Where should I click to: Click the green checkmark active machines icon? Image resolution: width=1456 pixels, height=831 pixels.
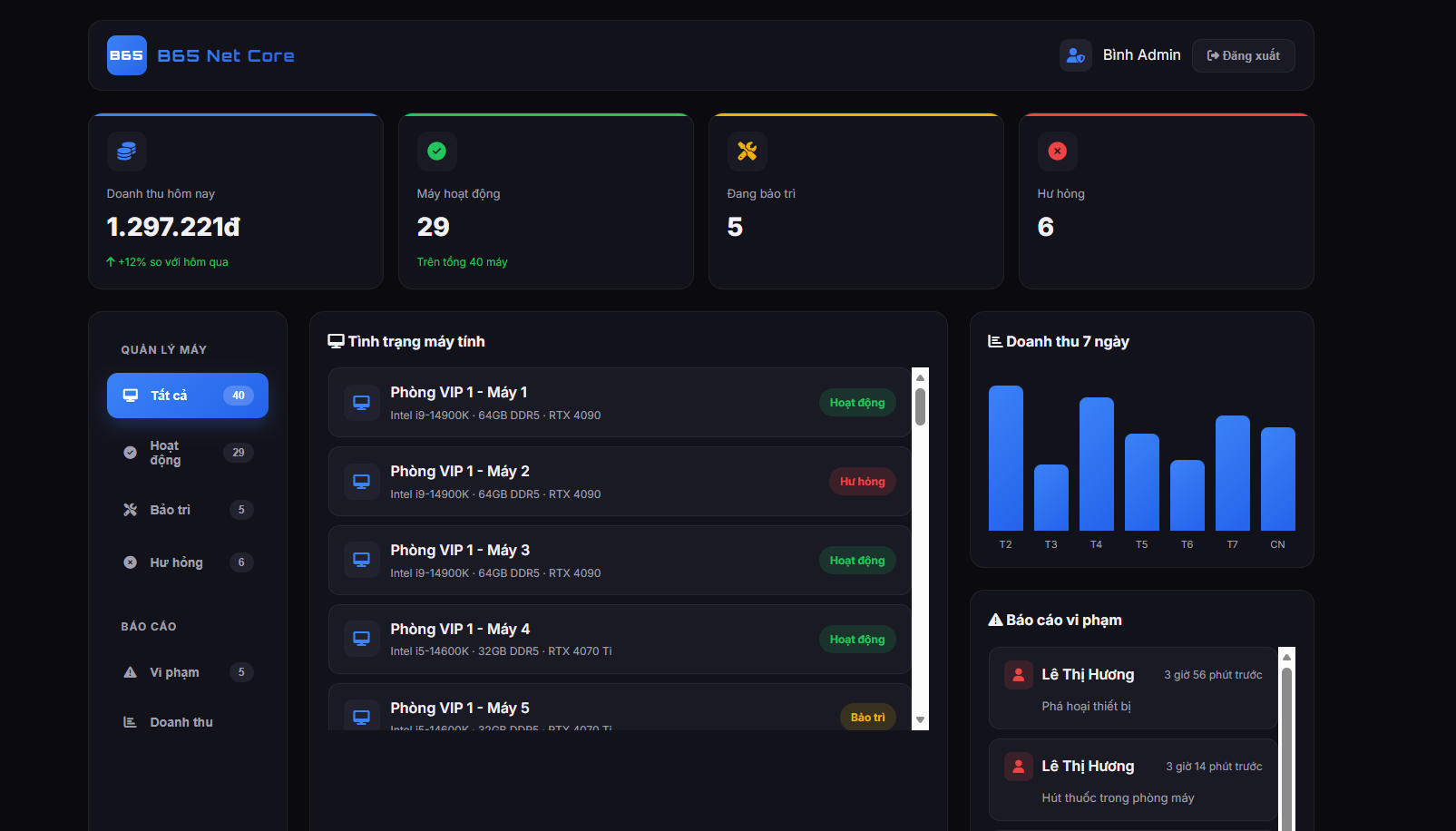coord(436,151)
